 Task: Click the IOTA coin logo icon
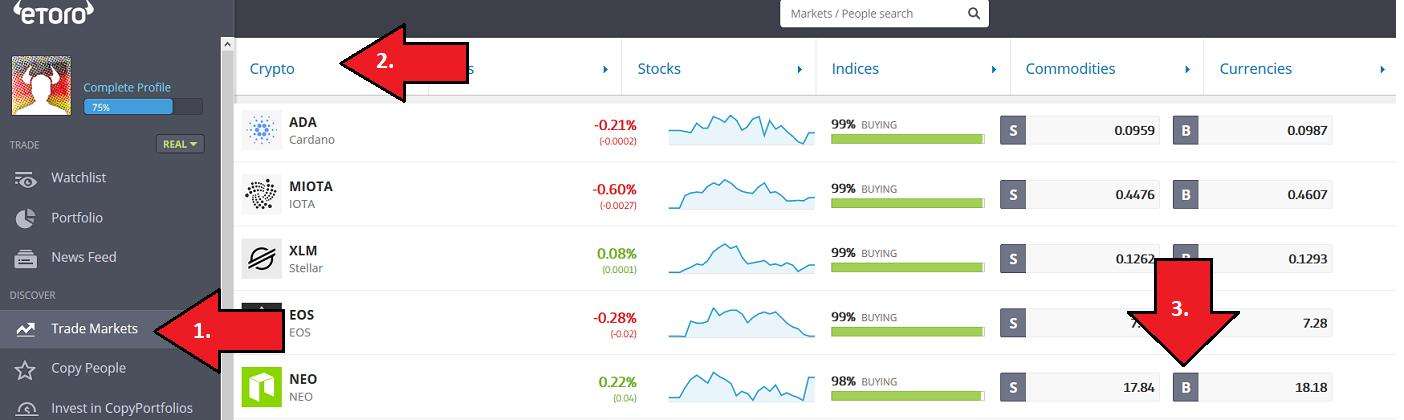coord(262,194)
